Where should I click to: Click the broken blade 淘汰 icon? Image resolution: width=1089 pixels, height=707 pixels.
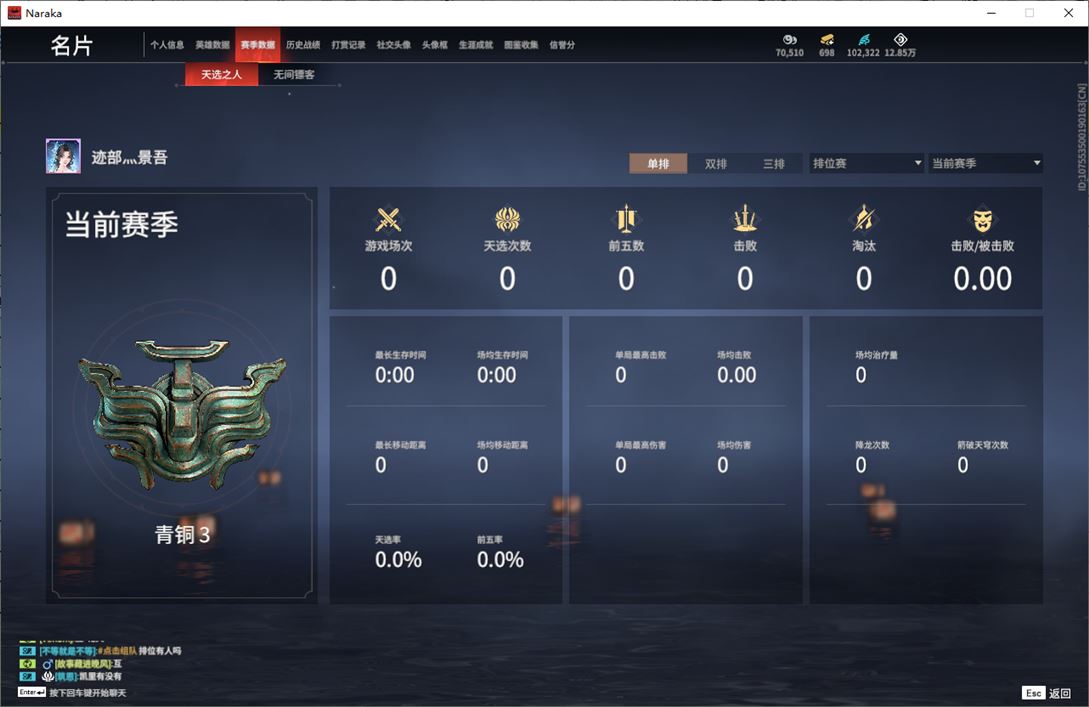(x=864, y=219)
